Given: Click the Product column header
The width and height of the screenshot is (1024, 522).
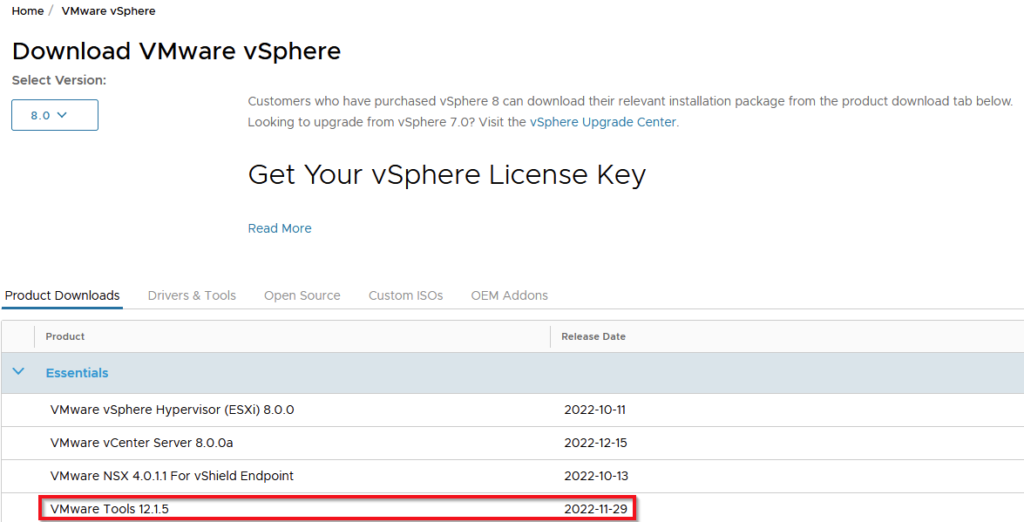Looking at the screenshot, I should click(x=65, y=336).
